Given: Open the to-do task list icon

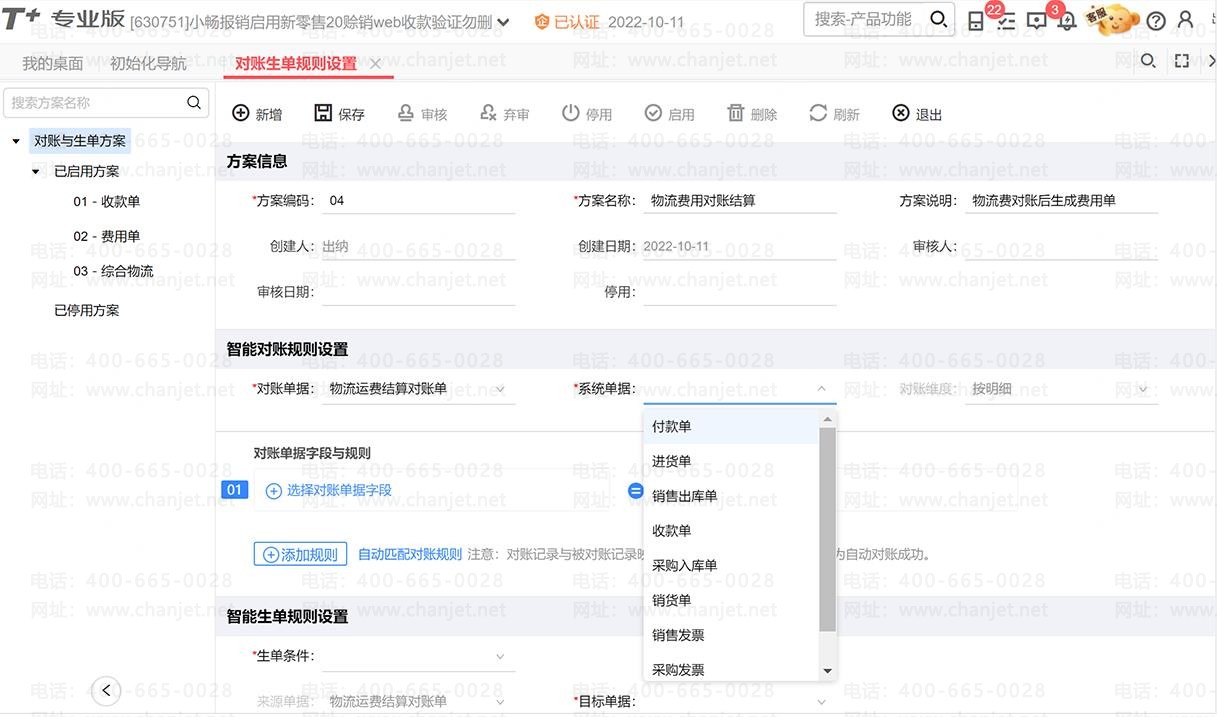Looking at the screenshot, I should tap(1006, 21).
